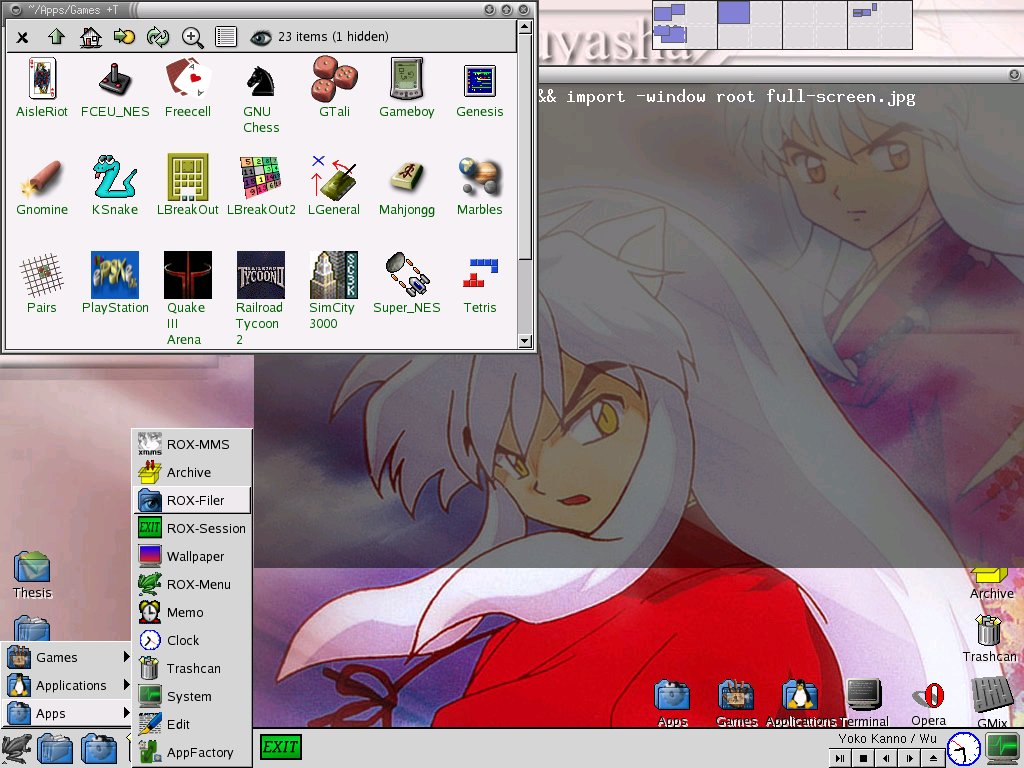The width and height of the screenshot is (1024, 768).
Task: Open the AisleRiot card game
Action: click(x=42, y=88)
